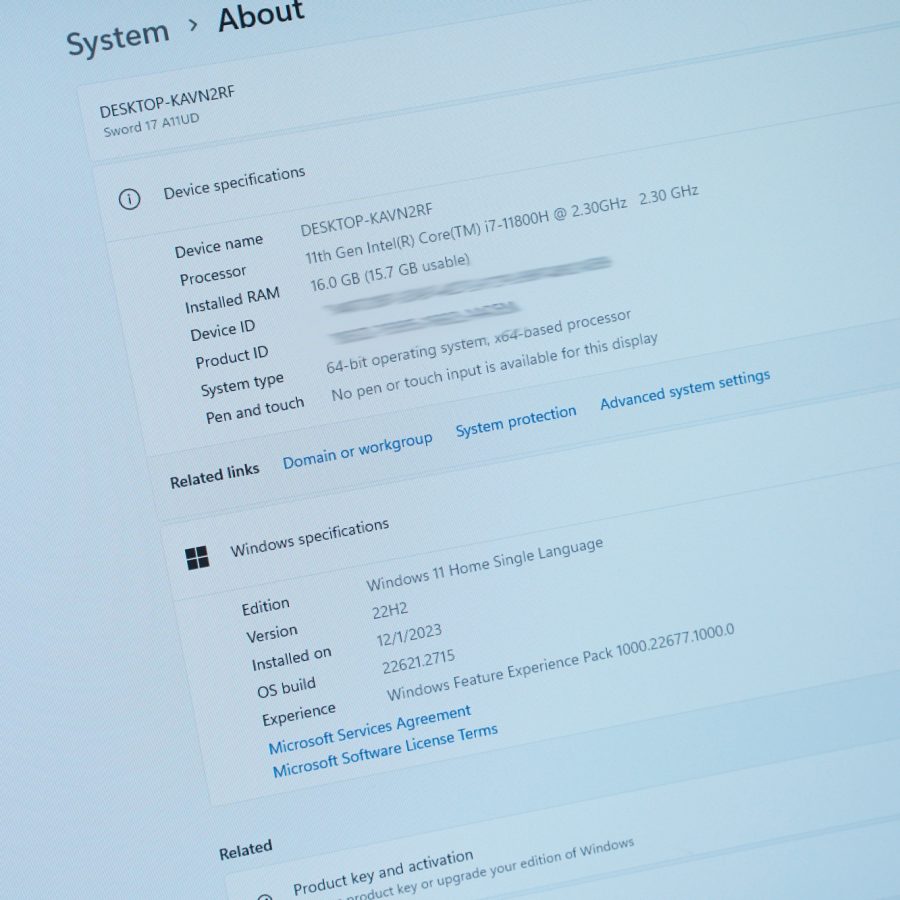Select the 16.0 GB (15.7 GB usable) value
The image size is (900, 900).
point(390,273)
